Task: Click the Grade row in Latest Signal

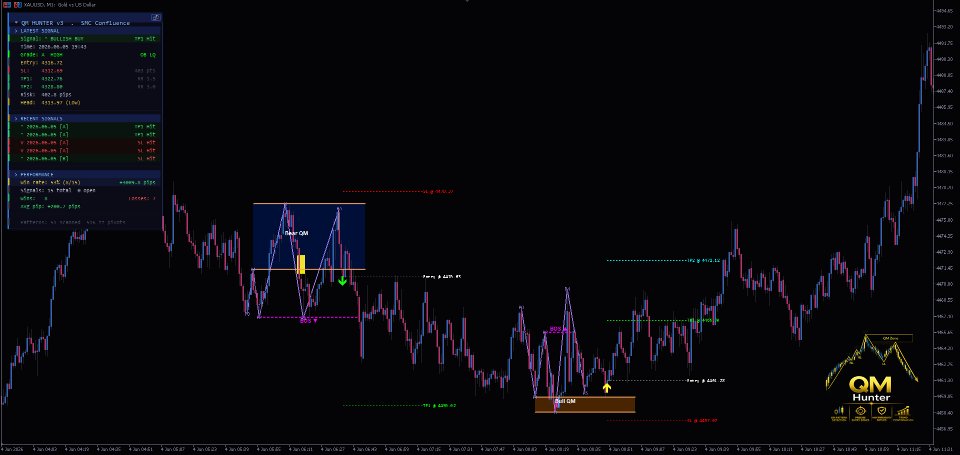Action: pyautogui.click(x=85, y=55)
